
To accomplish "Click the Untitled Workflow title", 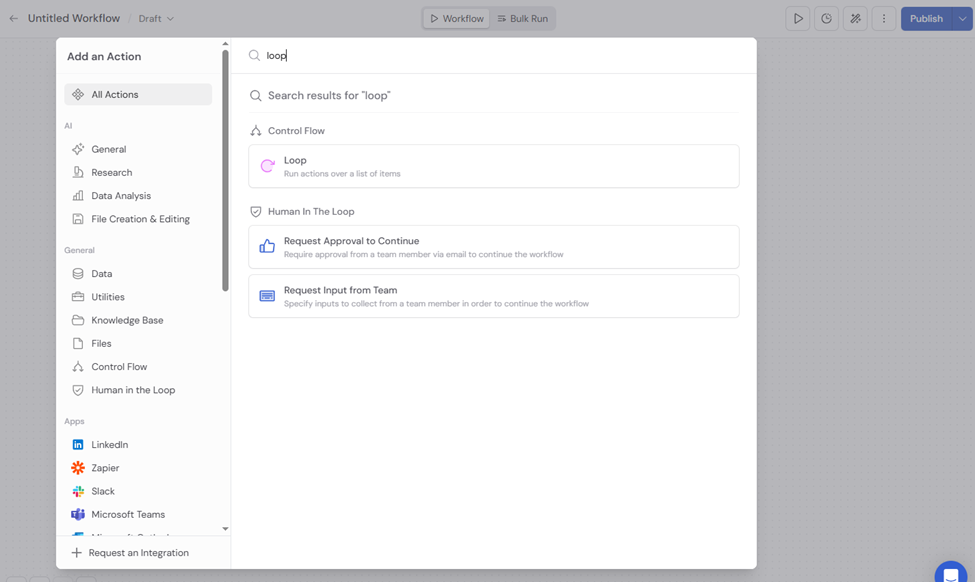I will click(x=74, y=19).
